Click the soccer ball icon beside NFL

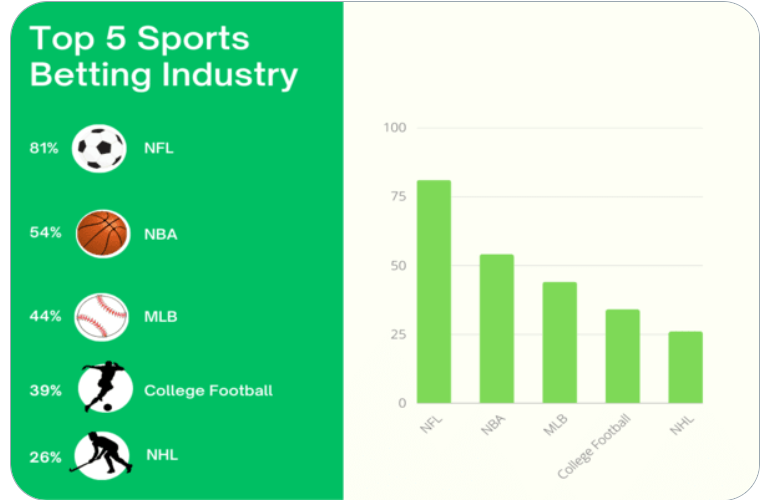click(x=99, y=148)
